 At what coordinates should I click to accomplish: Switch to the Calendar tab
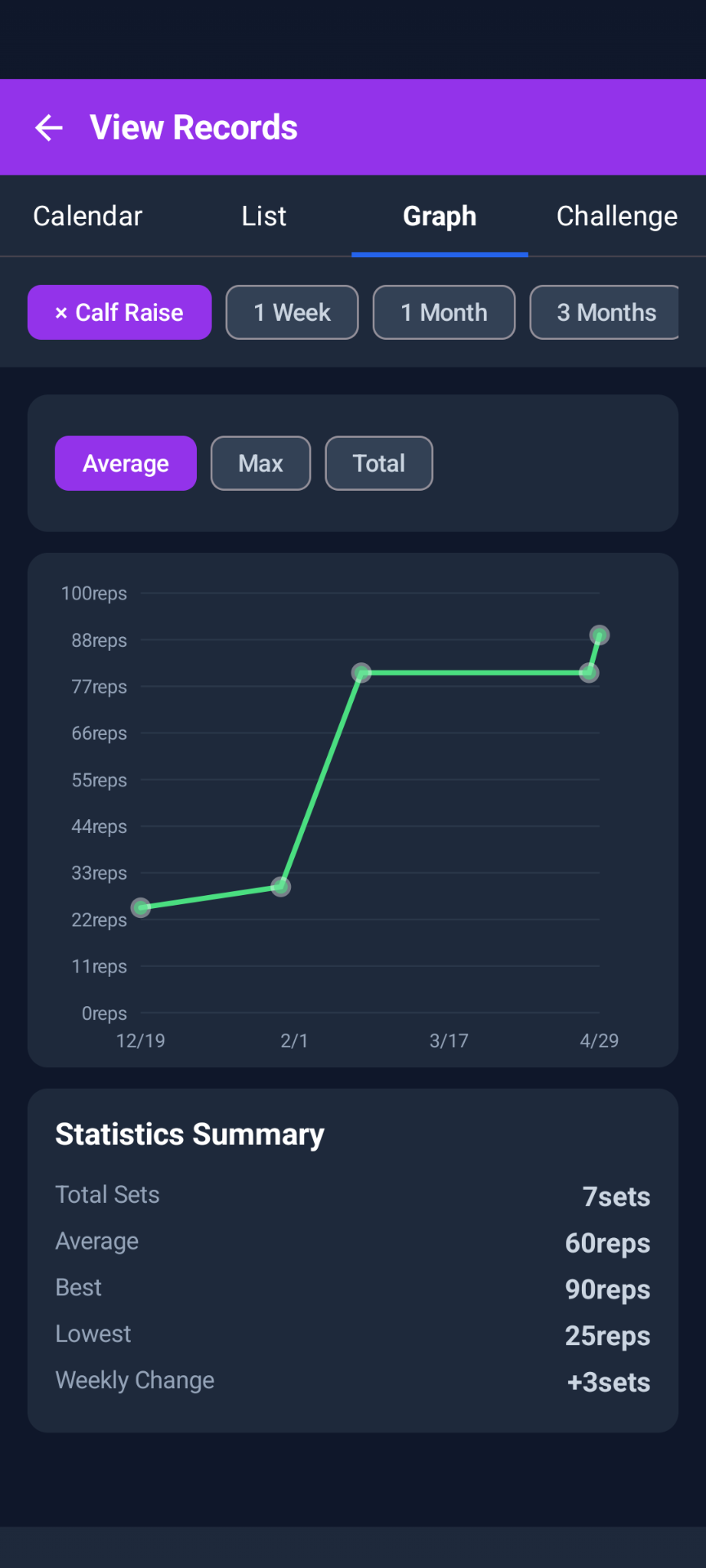pos(87,216)
